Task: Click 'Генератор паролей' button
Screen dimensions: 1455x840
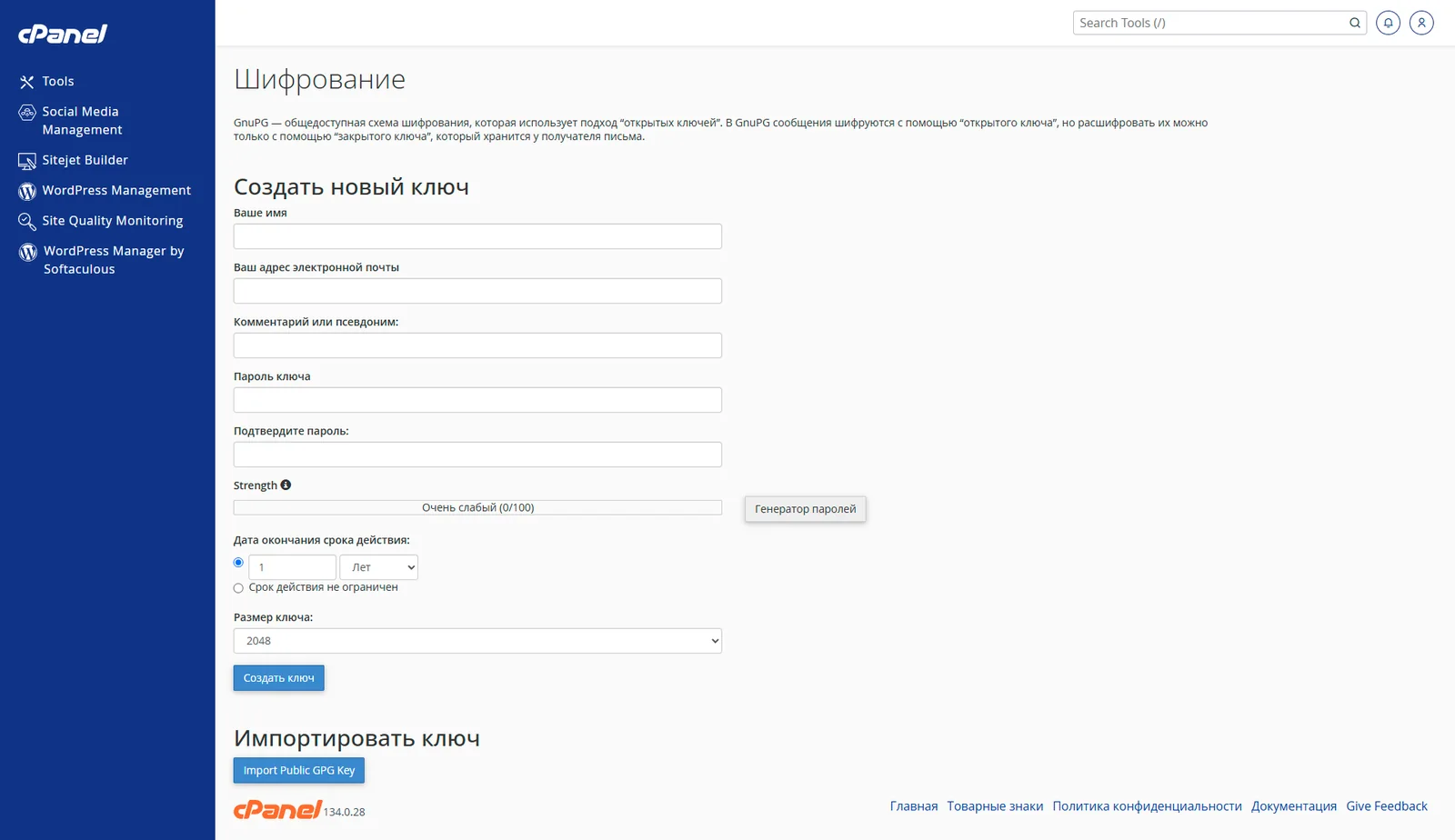Action: (805, 509)
